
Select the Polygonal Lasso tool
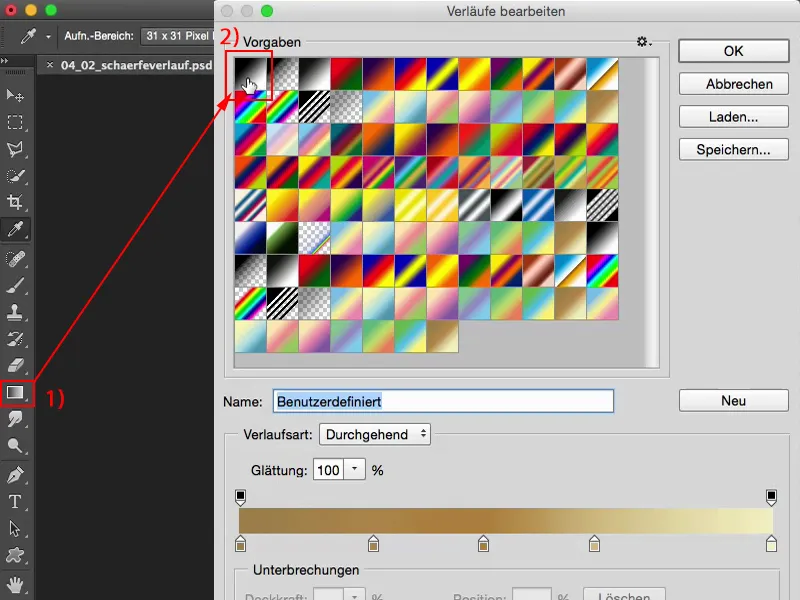(x=15, y=149)
